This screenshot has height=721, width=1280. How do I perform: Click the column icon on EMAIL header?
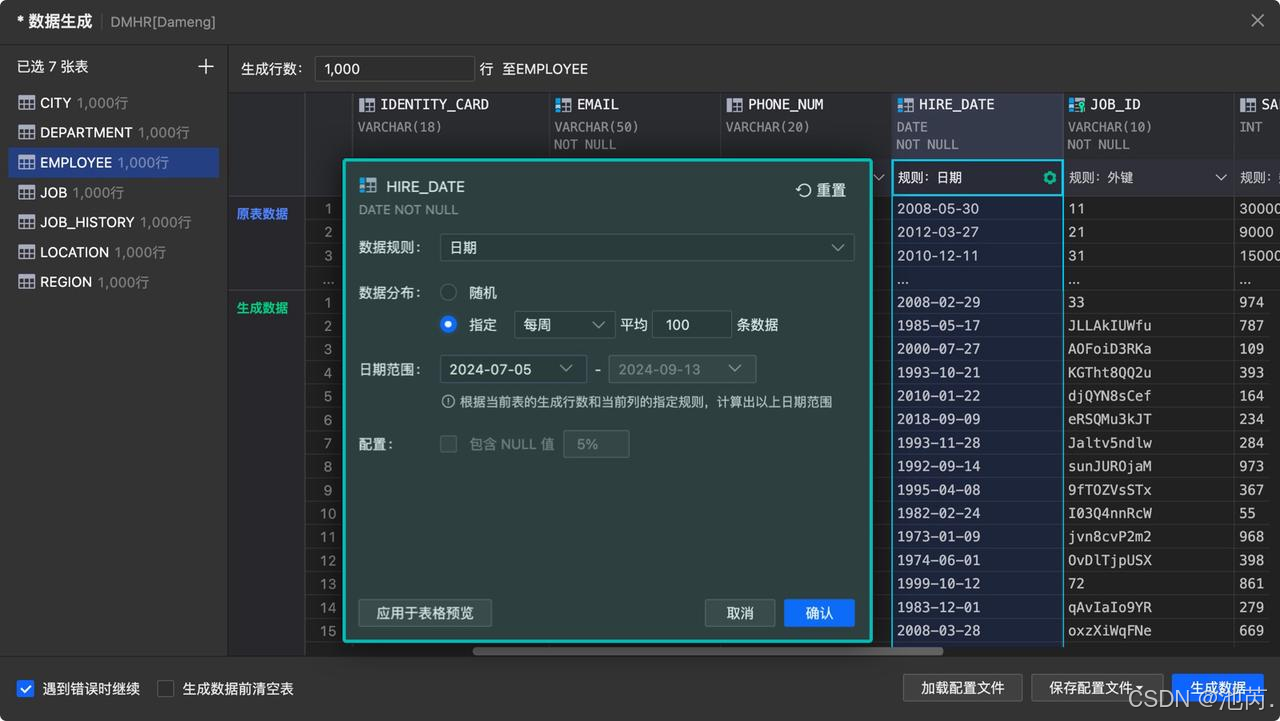[x=561, y=104]
